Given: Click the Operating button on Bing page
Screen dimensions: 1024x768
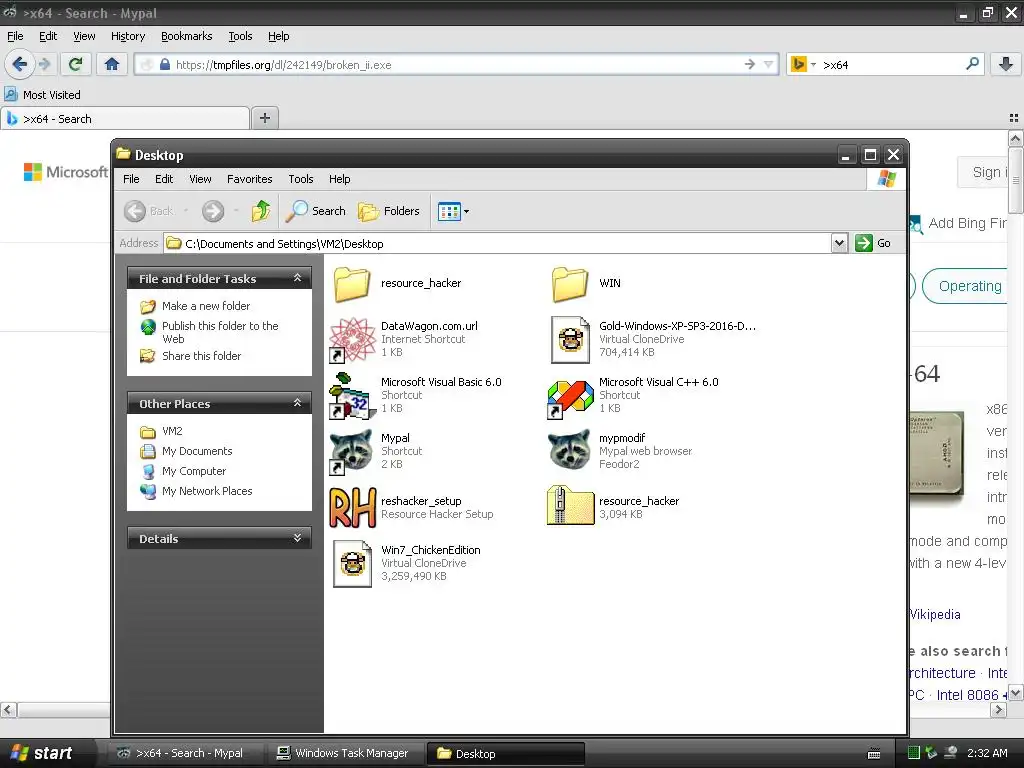Looking at the screenshot, I should point(965,286).
